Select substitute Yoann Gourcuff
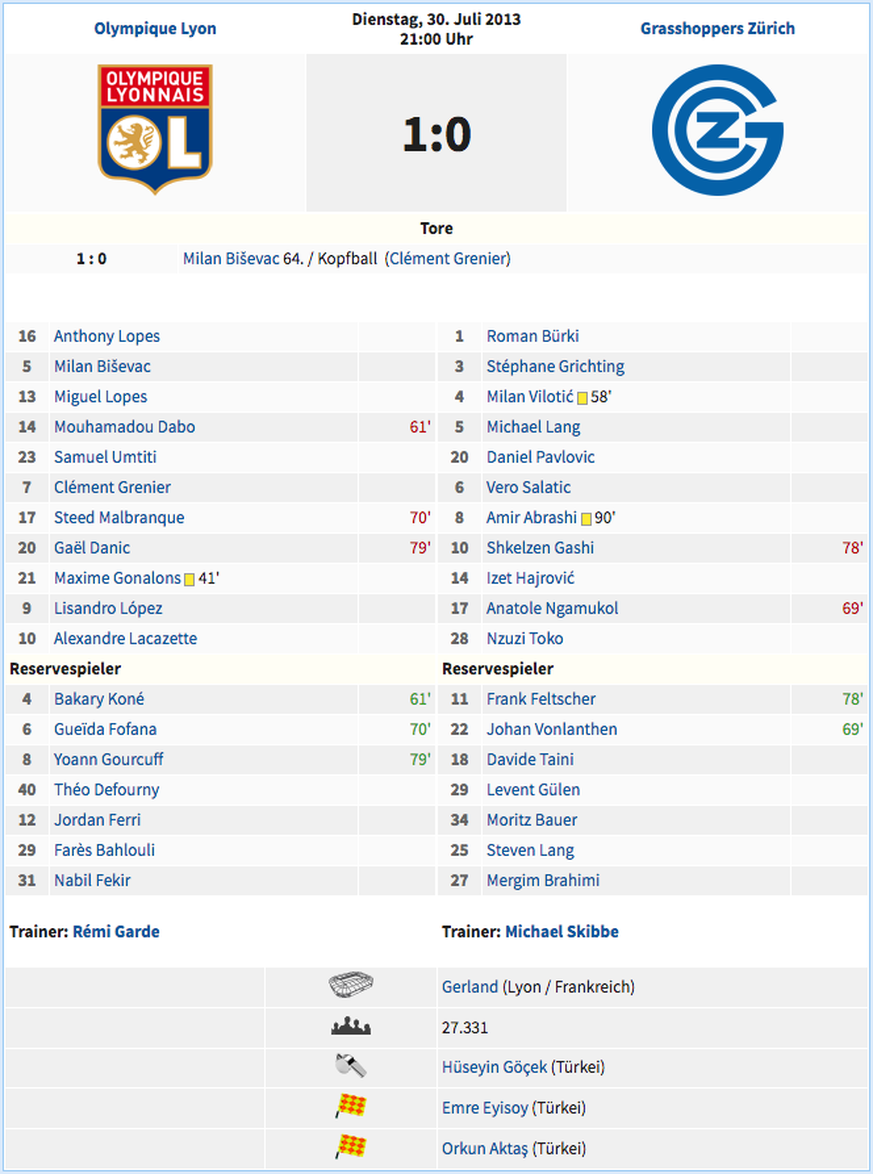Viewport: 873px width, 1174px height. 109,759
